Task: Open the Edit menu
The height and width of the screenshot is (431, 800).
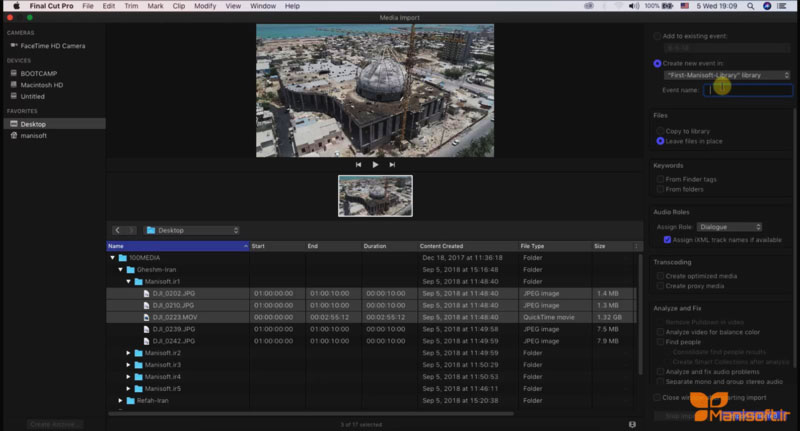Action: coord(109,6)
